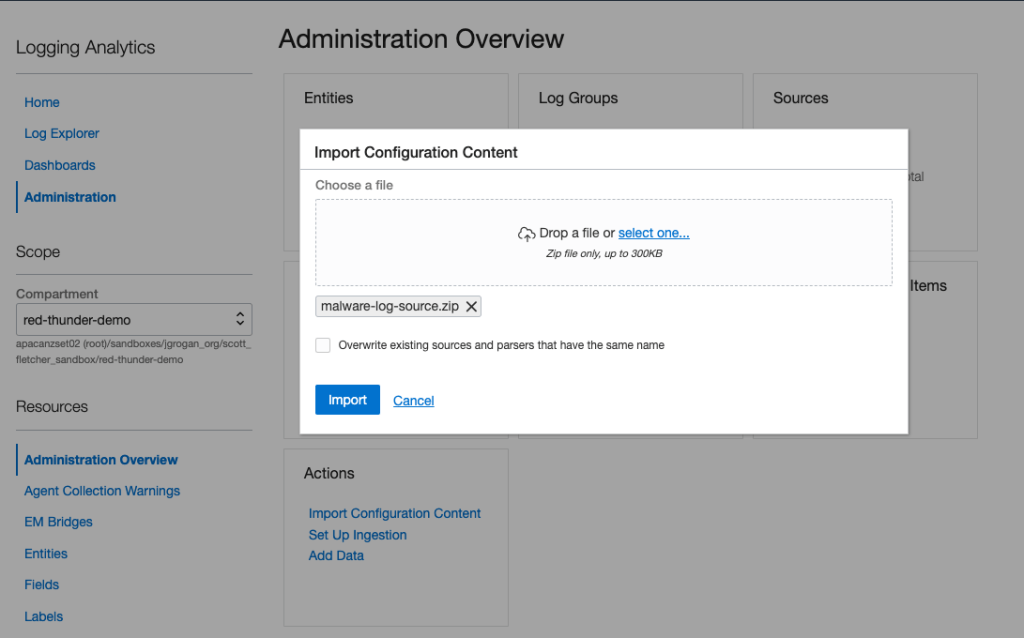Click Set Up Ingestion action
The width and height of the screenshot is (1024, 638).
[x=358, y=535]
